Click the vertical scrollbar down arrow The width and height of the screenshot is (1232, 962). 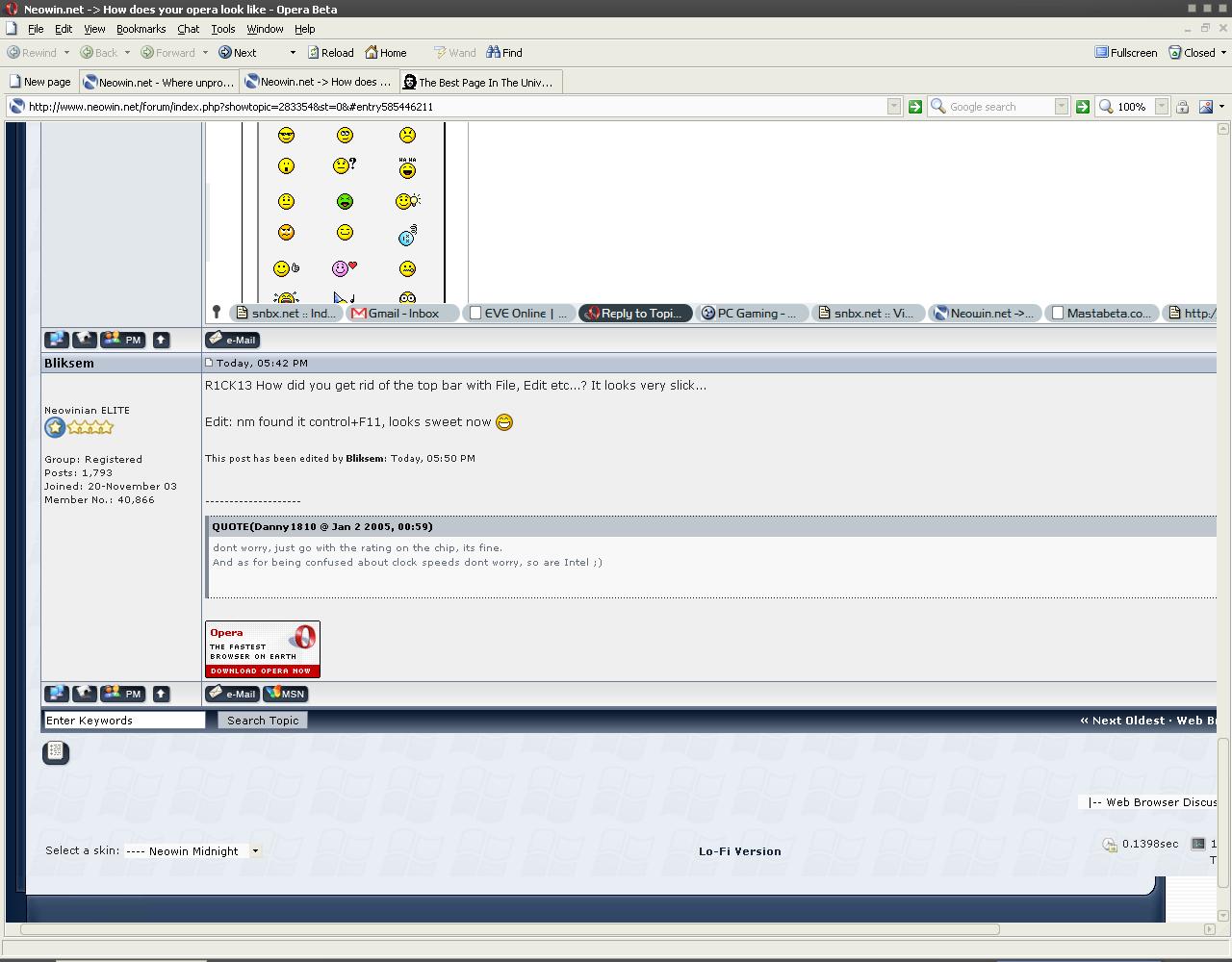click(1224, 916)
